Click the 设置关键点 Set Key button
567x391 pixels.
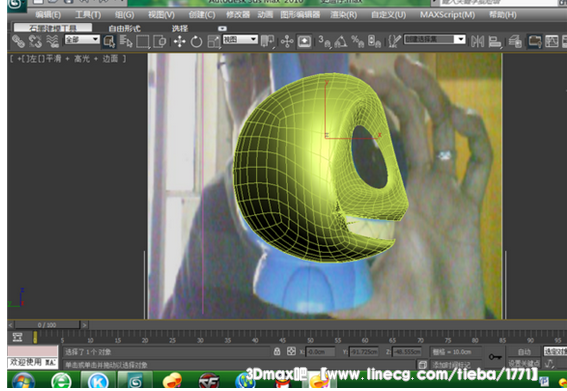tap(524, 363)
